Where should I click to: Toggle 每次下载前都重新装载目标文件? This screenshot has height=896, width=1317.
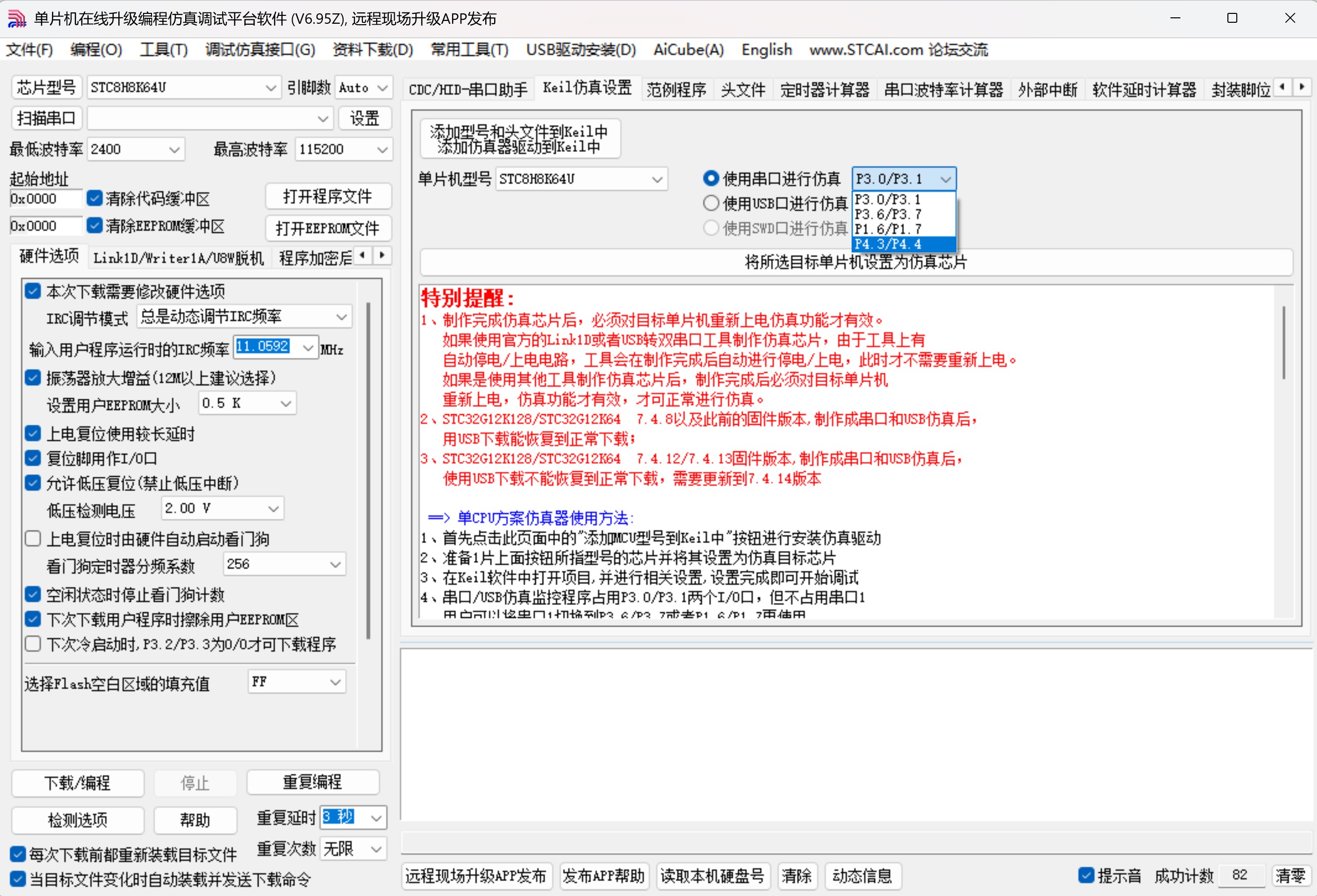[x=17, y=853]
